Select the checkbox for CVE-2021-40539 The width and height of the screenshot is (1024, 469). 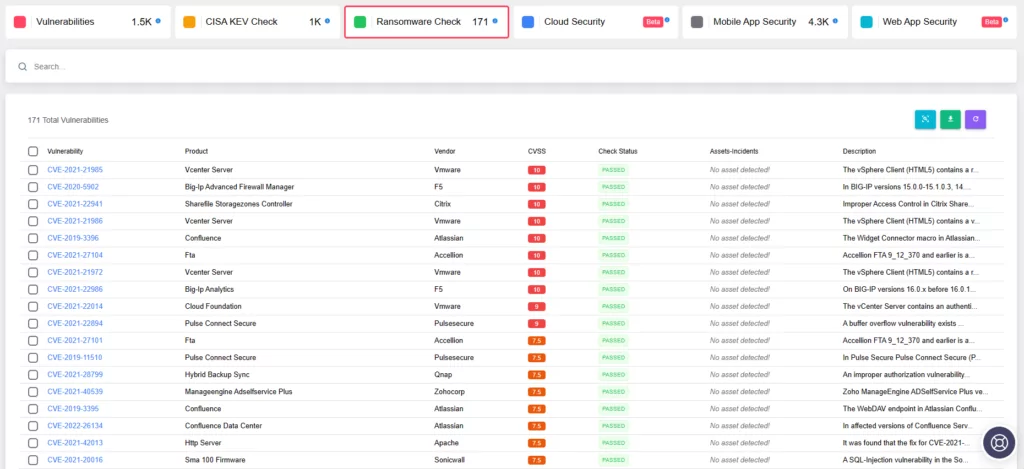coord(33,391)
